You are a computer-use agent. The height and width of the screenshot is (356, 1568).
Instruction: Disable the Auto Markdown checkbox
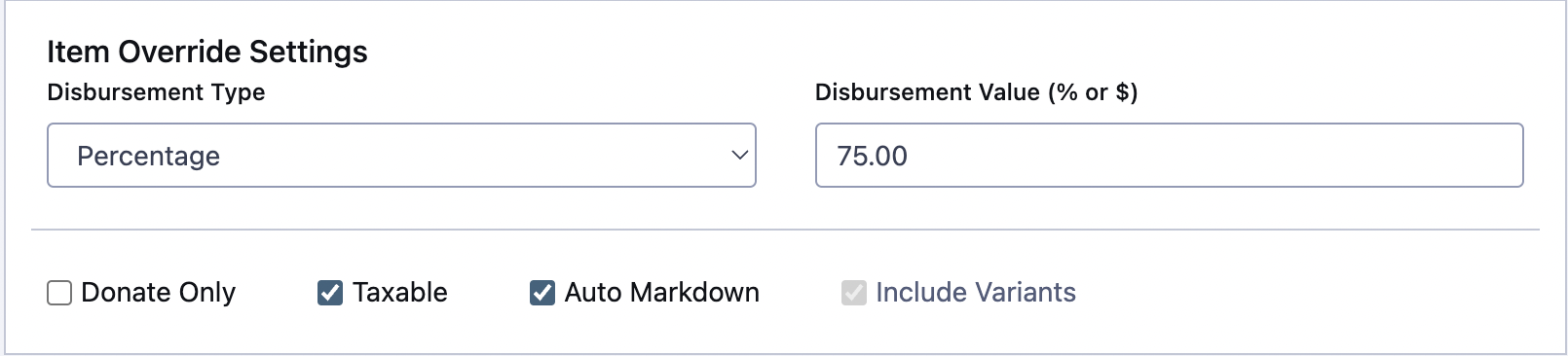(542, 293)
